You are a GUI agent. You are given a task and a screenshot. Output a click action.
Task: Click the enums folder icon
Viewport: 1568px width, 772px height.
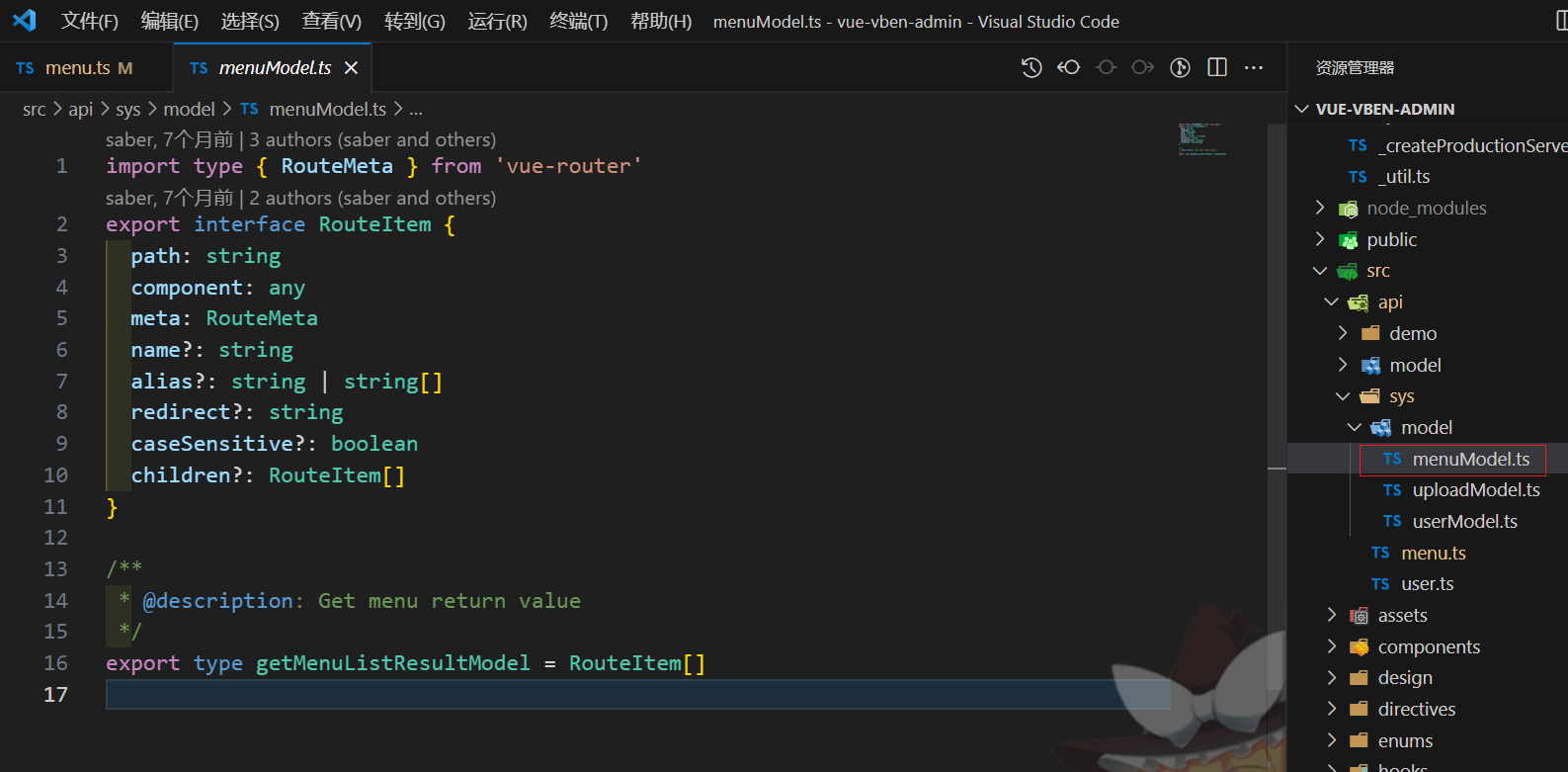1359,741
